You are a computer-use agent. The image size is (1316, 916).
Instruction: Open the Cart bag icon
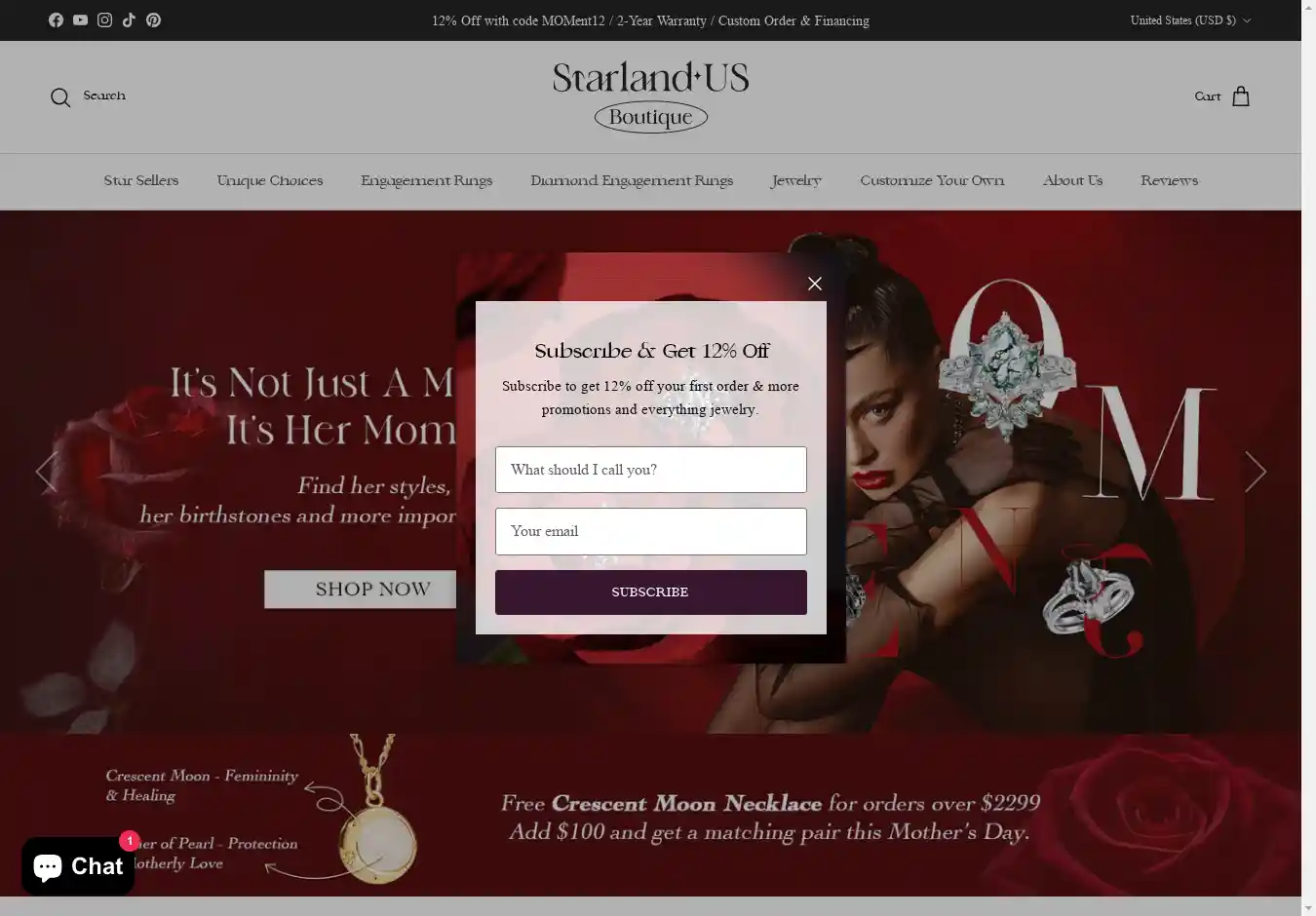point(1241,96)
